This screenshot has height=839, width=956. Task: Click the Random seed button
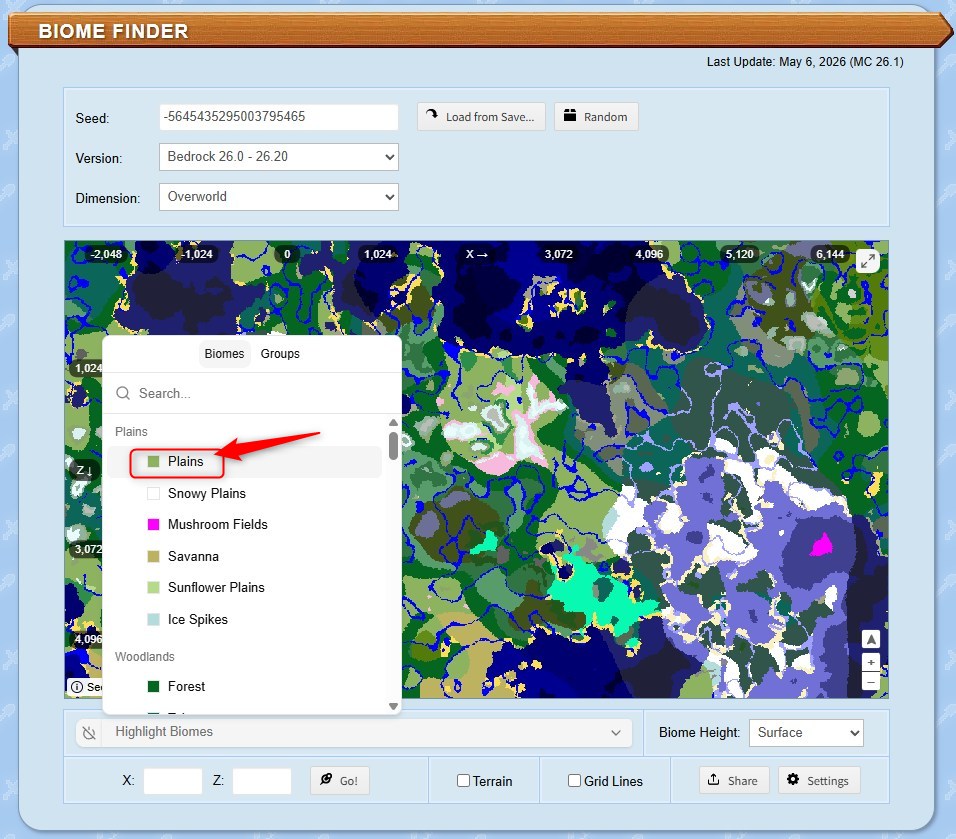(x=596, y=116)
